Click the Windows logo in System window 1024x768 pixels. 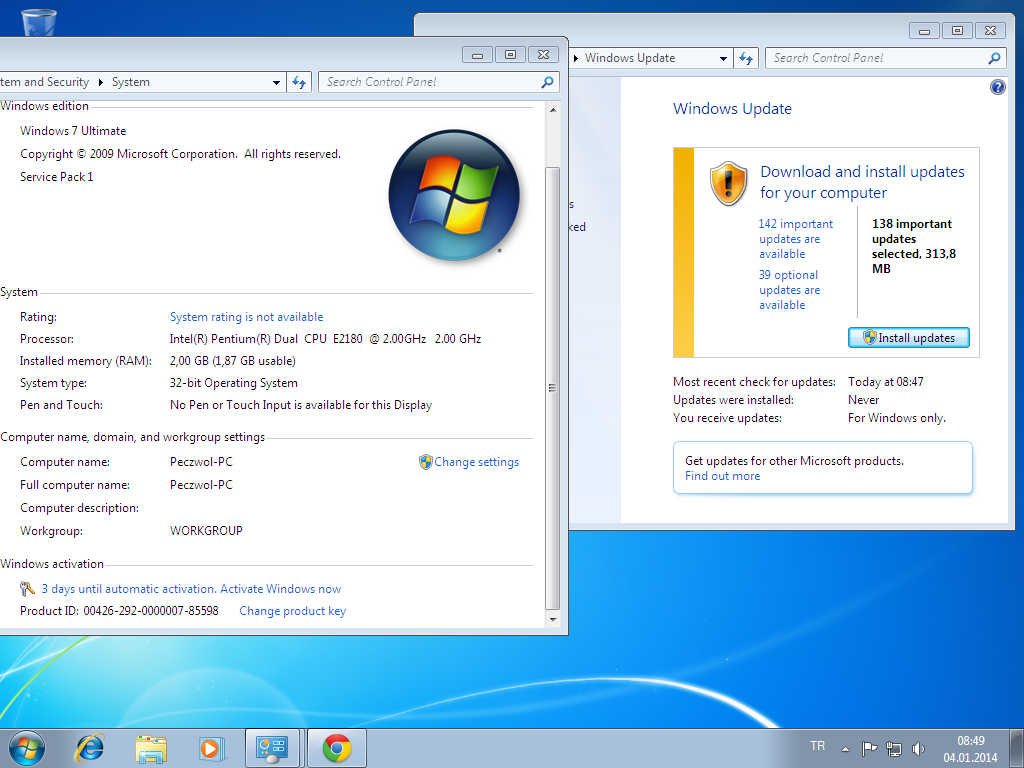(x=454, y=195)
